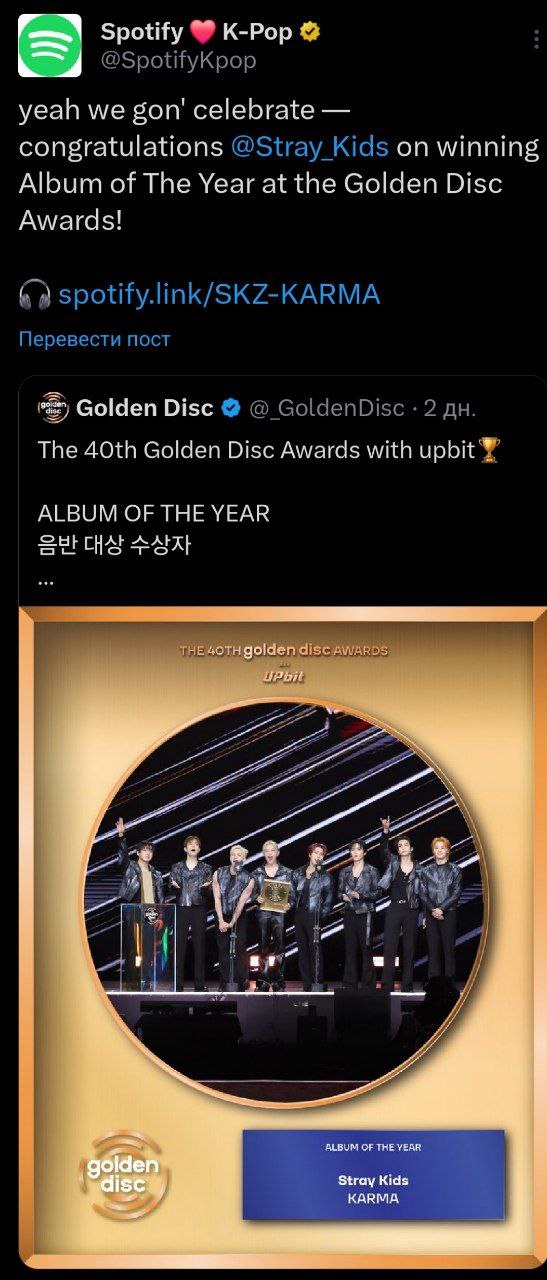547x1280 pixels.
Task: Tap the trophy emoji after upbit
Action: [x=489, y=450]
